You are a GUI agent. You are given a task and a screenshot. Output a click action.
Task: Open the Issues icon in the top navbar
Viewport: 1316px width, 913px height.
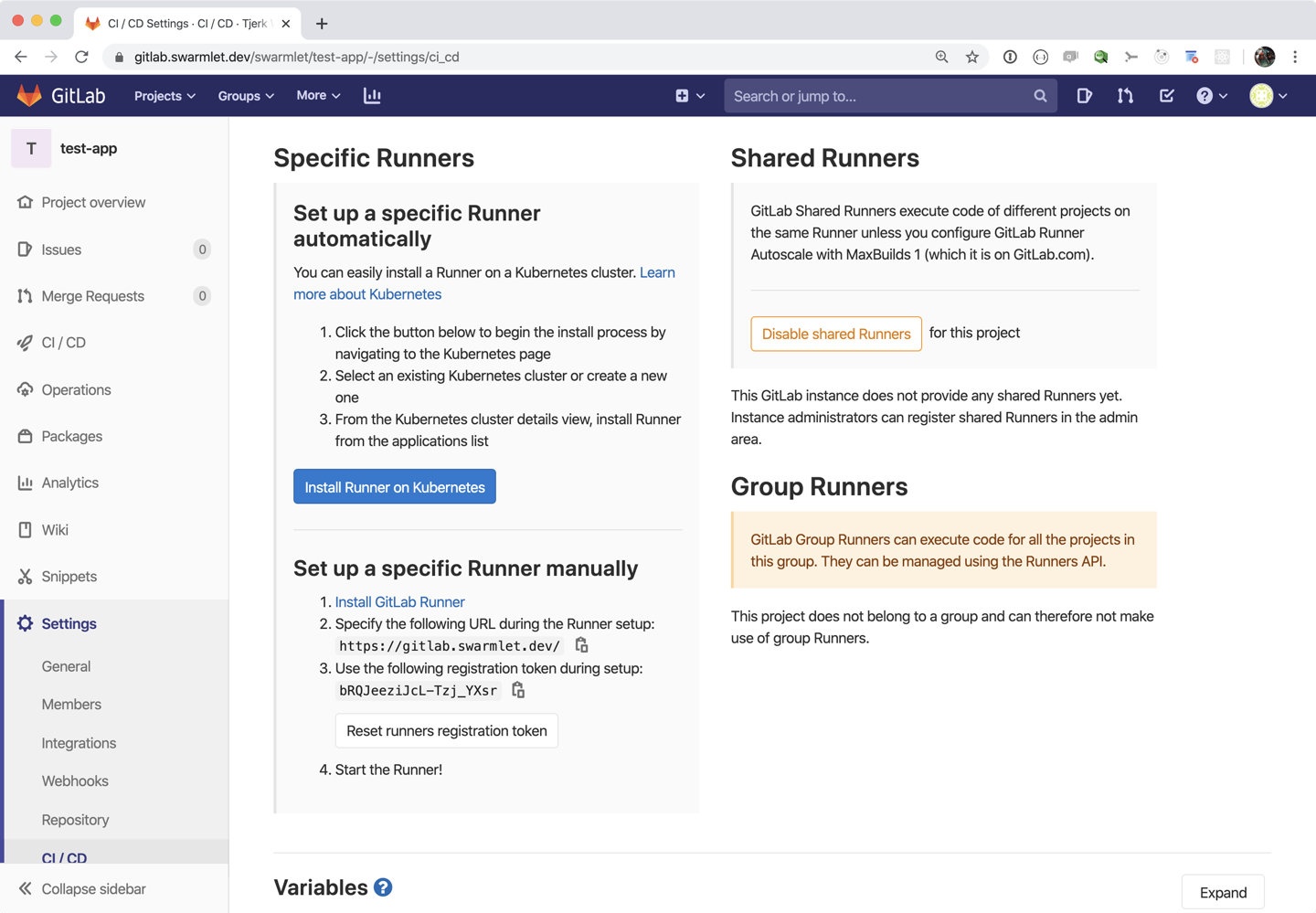click(x=1084, y=96)
